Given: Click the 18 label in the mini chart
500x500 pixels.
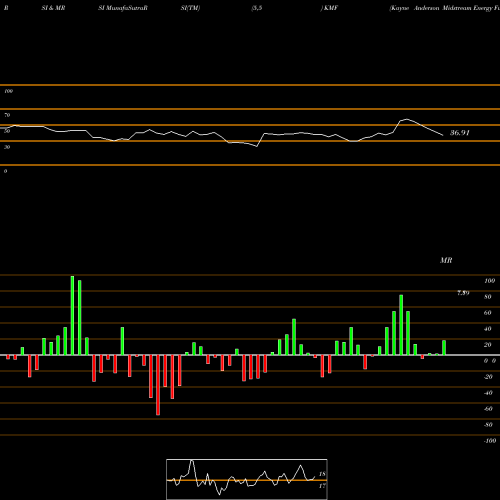Looking at the screenshot, I should point(322,474).
